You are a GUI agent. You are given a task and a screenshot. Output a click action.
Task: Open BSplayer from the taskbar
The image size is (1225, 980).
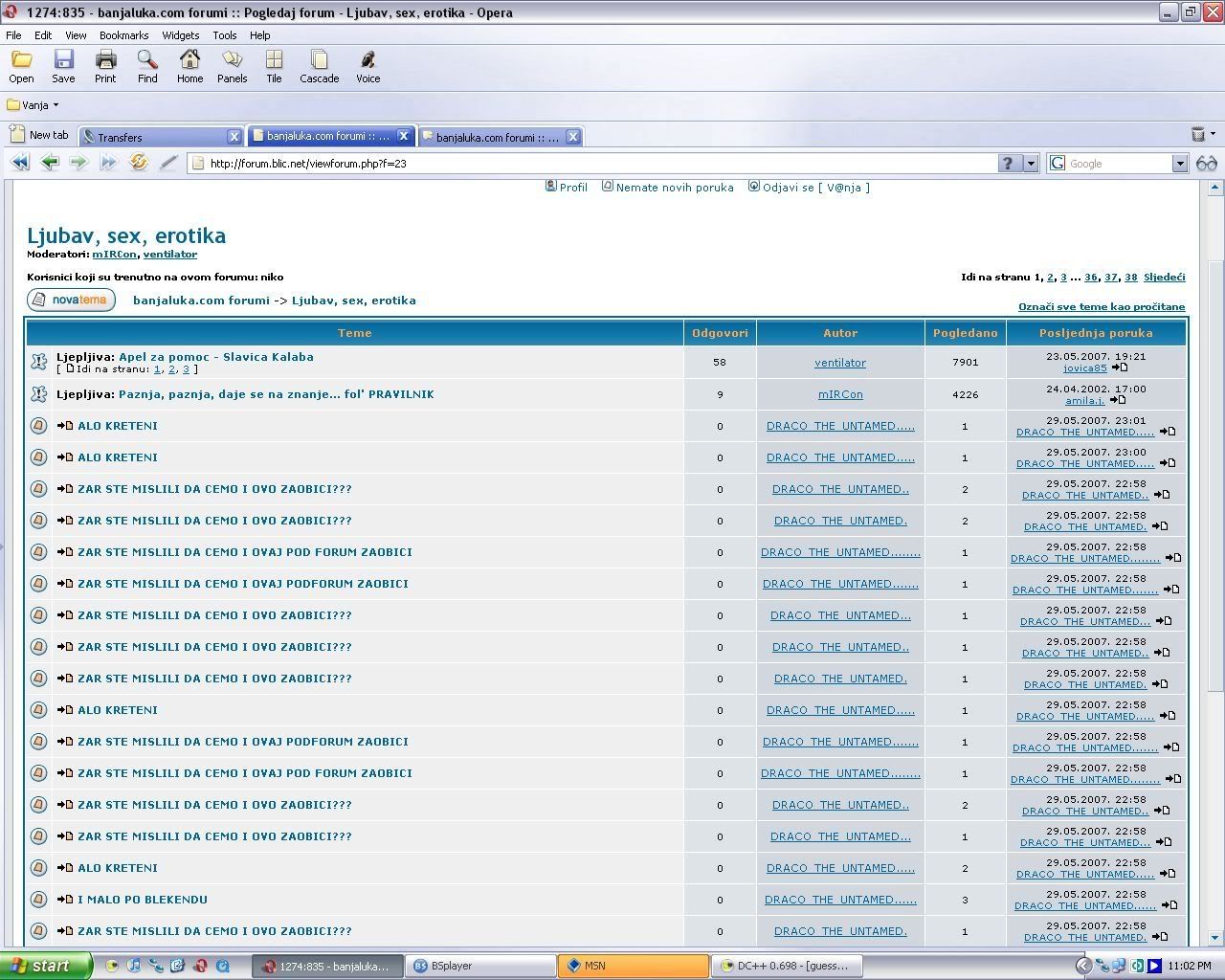click(481, 966)
